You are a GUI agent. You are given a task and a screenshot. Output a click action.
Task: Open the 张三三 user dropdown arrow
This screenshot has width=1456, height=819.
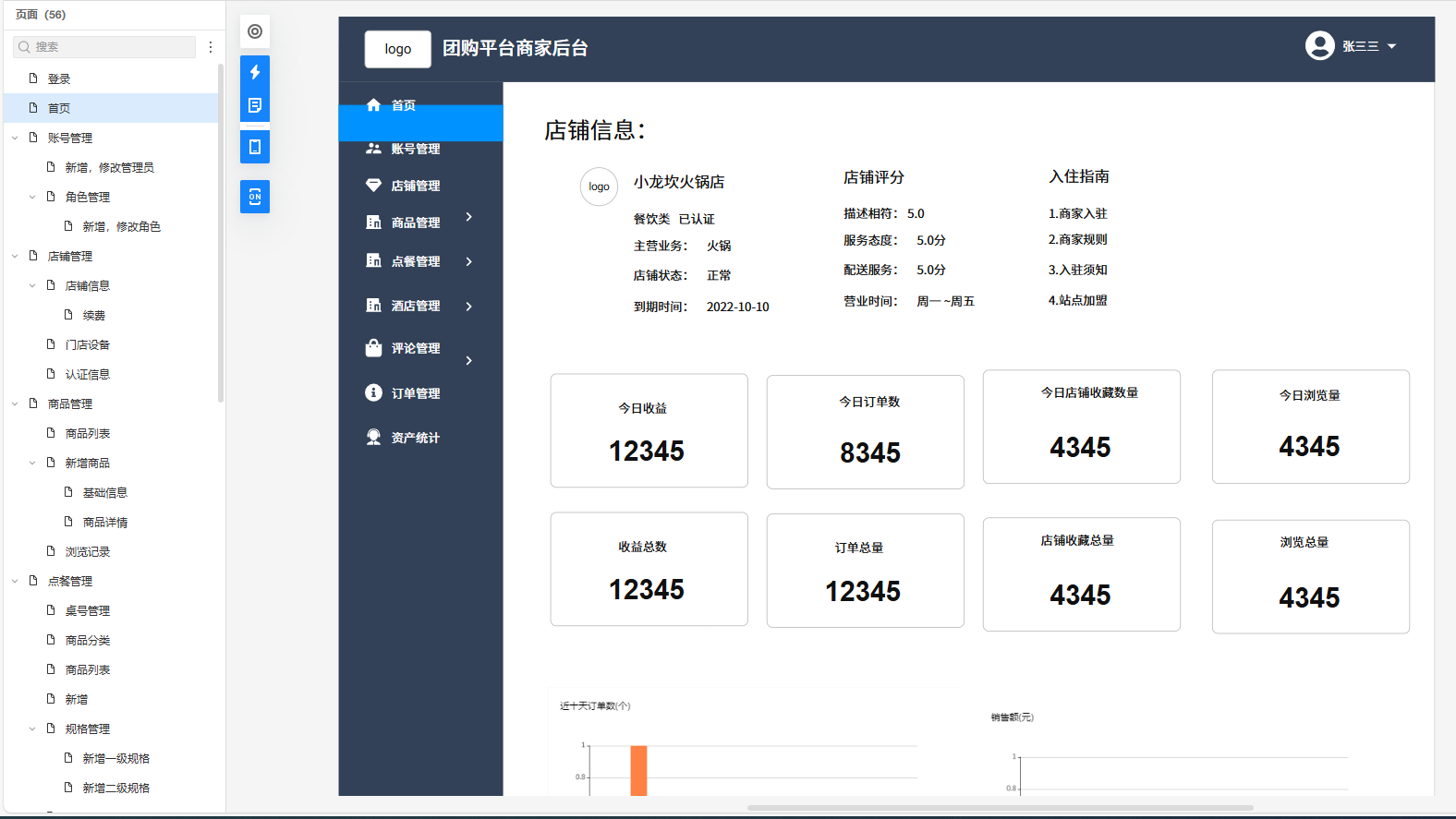[x=1392, y=46]
